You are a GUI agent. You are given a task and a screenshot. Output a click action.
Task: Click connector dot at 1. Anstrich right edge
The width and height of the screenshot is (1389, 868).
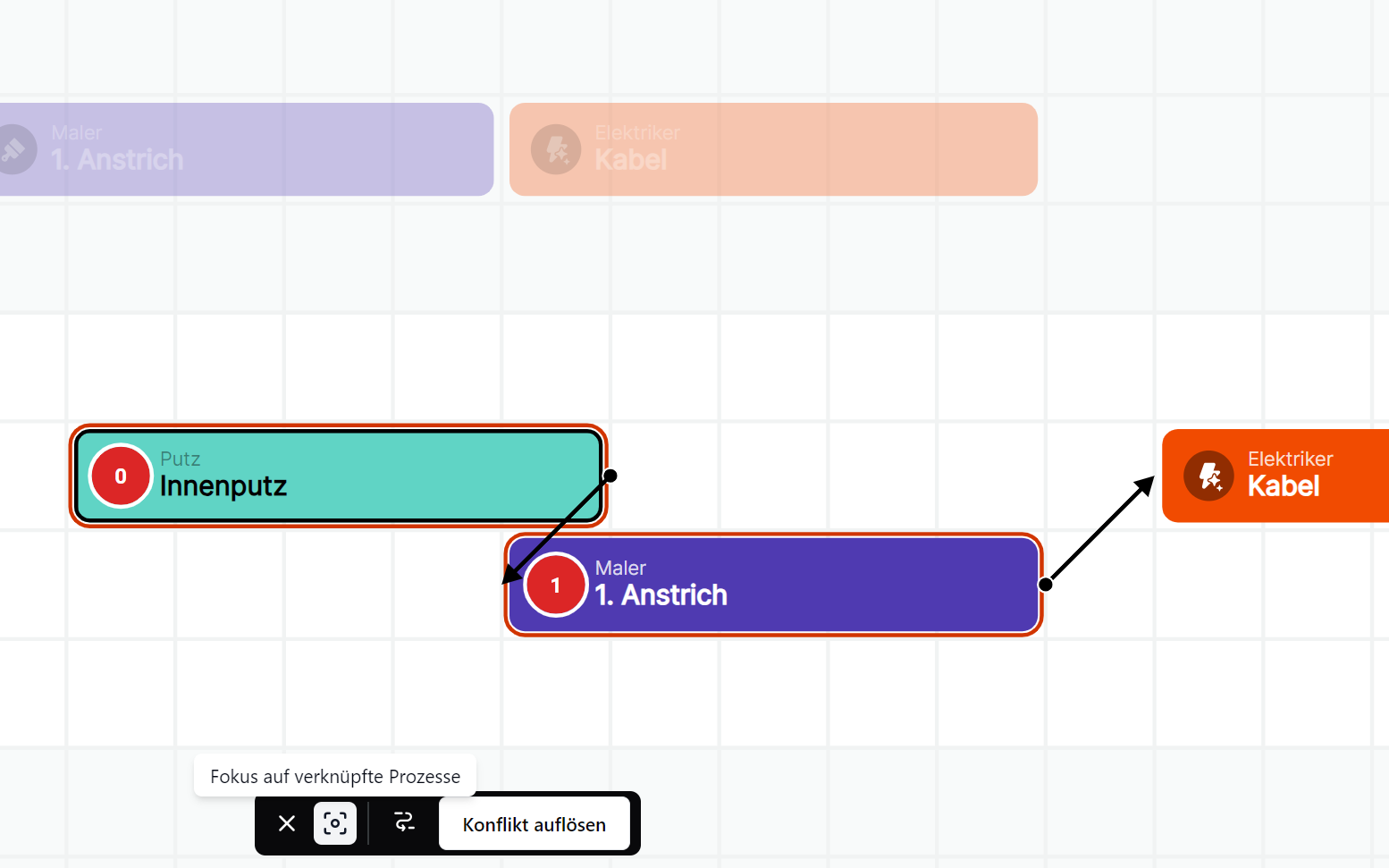tap(1045, 585)
